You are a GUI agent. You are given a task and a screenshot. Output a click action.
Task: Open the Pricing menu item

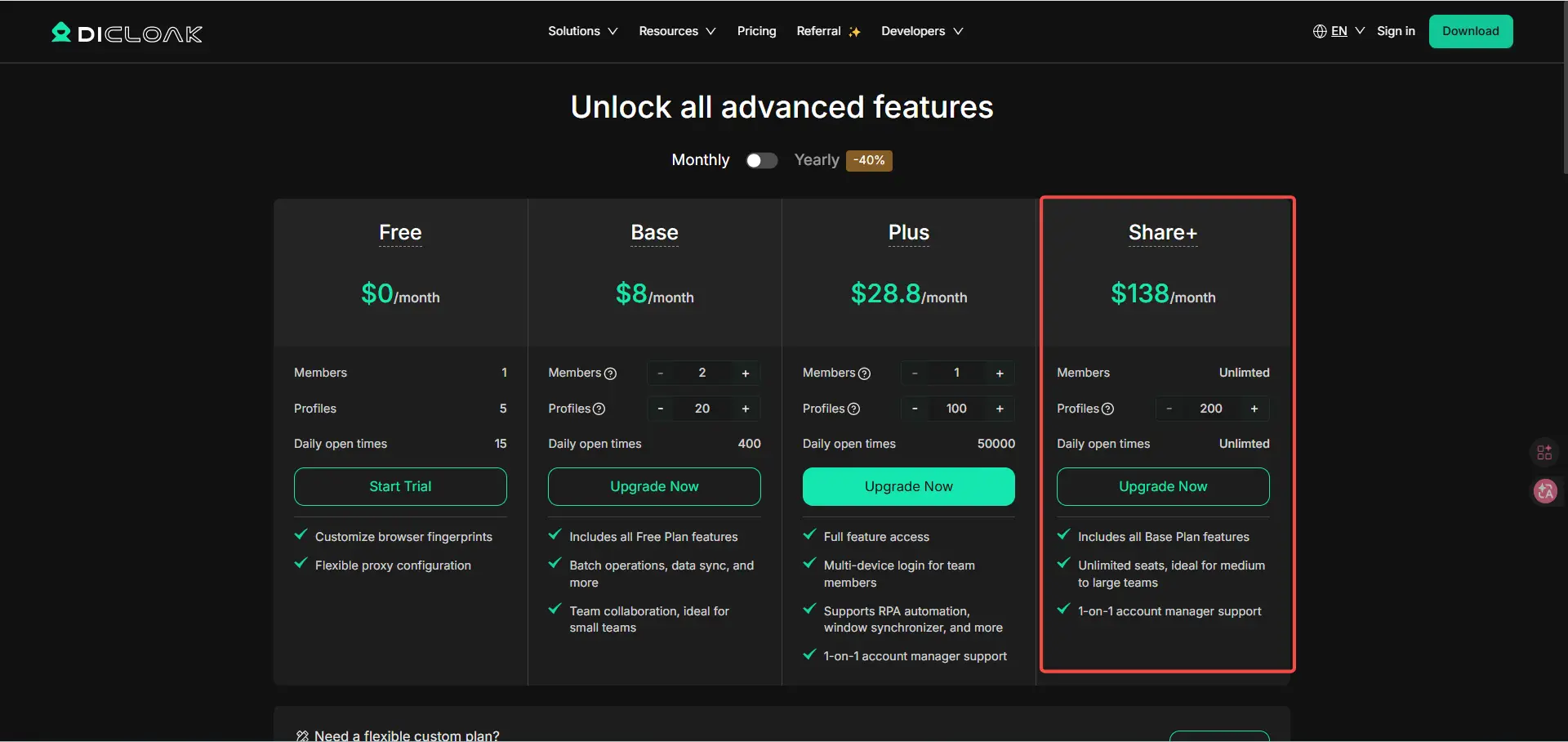[x=756, y=31]
